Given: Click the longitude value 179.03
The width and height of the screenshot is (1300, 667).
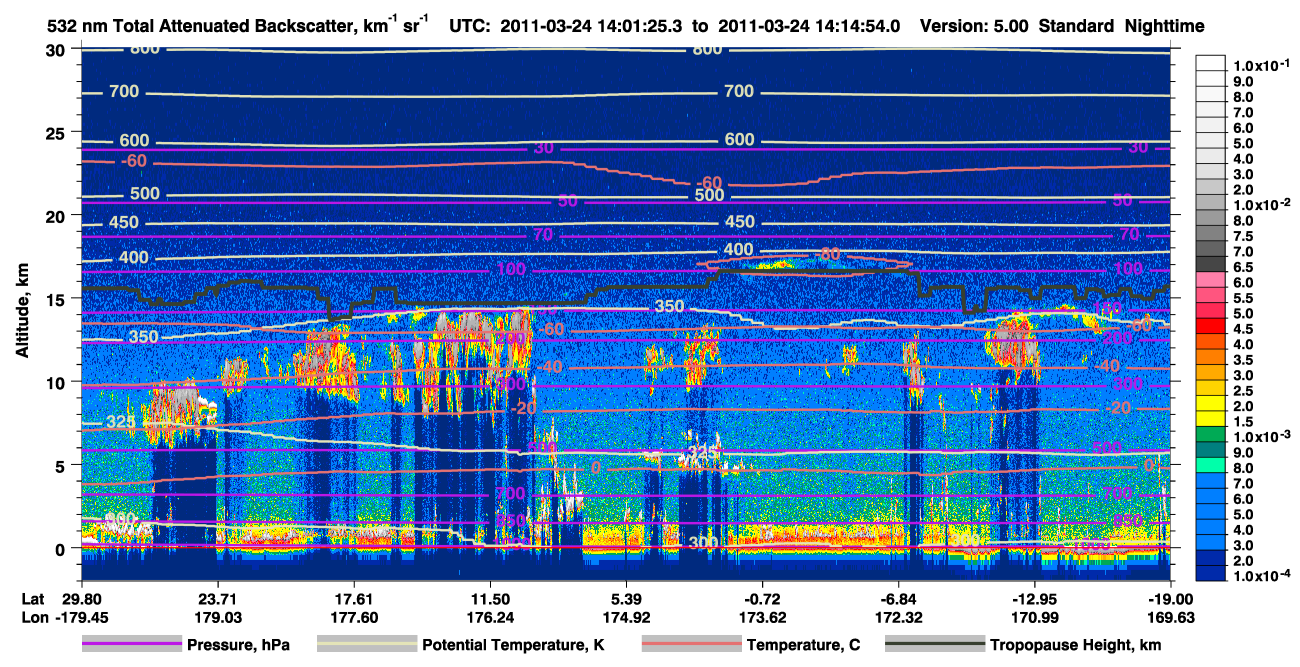Looking at the screenshot, I should (x=216, y=616).
